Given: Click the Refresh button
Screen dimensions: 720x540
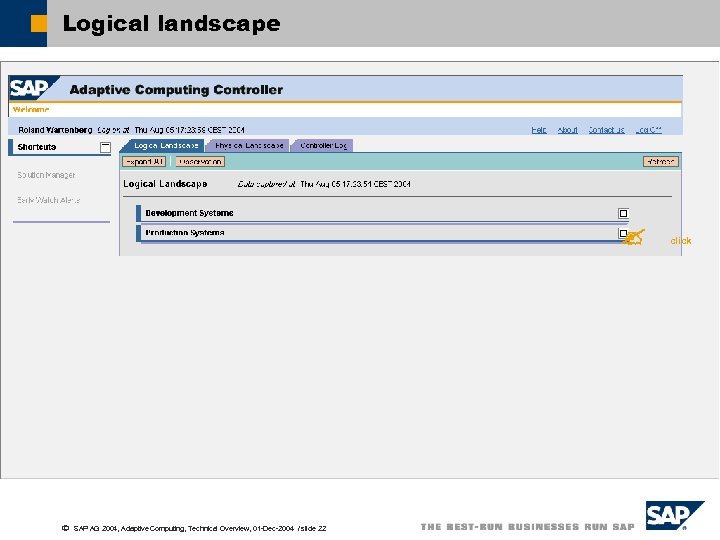Looking at the screenshot, I should [661, 162].
